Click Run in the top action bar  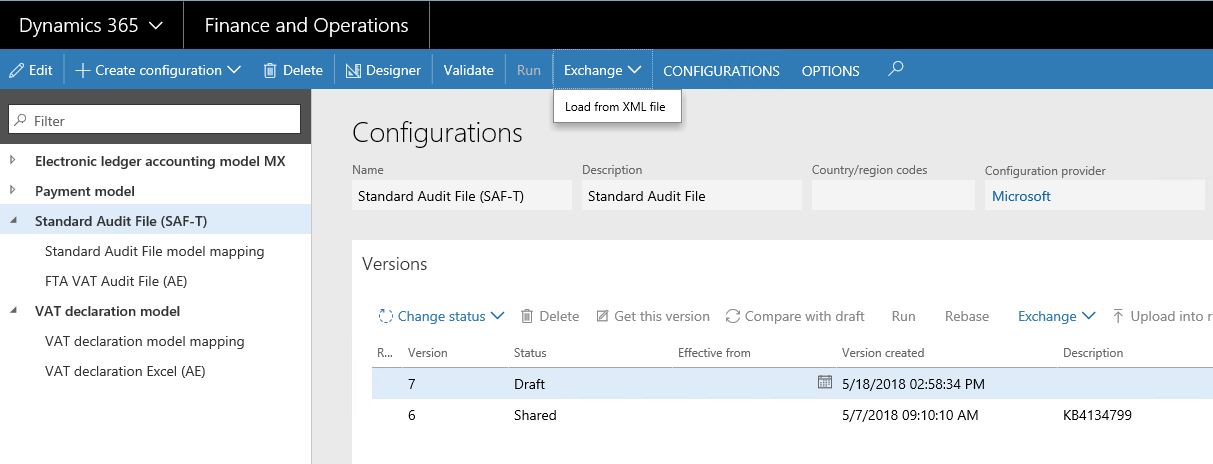click(x=529, y=70)
